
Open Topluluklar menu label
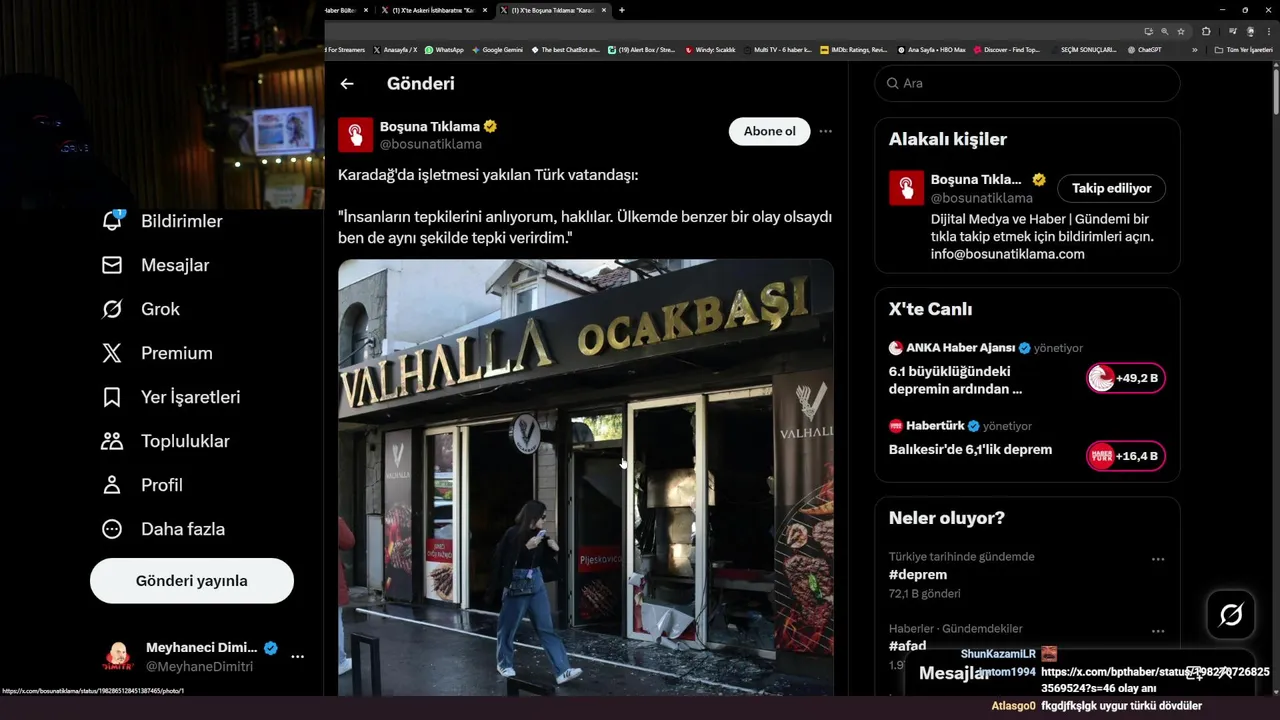(x=185, y=441)
